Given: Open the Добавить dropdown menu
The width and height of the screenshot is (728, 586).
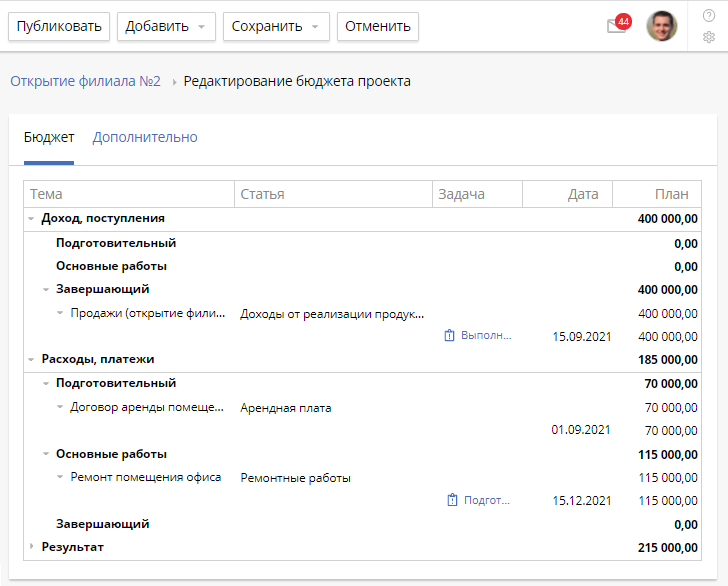Looking at the screenshot, I should coord(165,27).
